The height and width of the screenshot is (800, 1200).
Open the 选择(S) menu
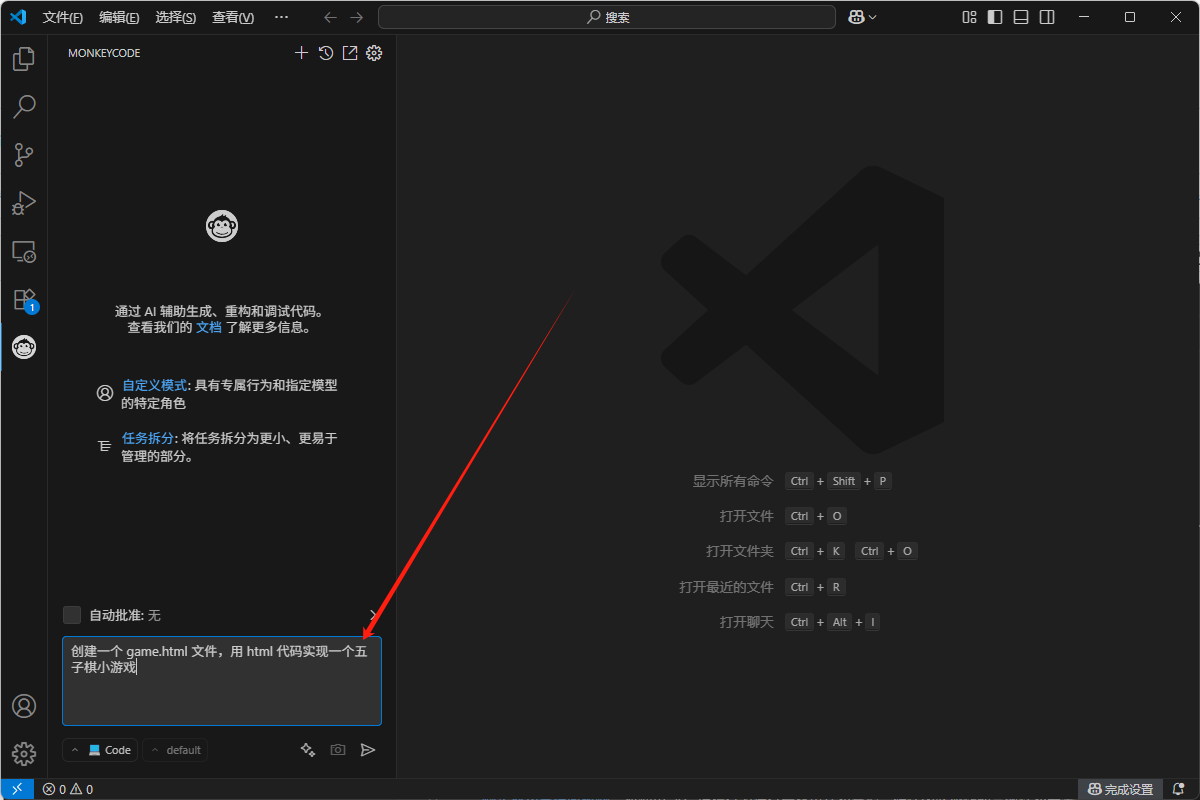point(176,17)
